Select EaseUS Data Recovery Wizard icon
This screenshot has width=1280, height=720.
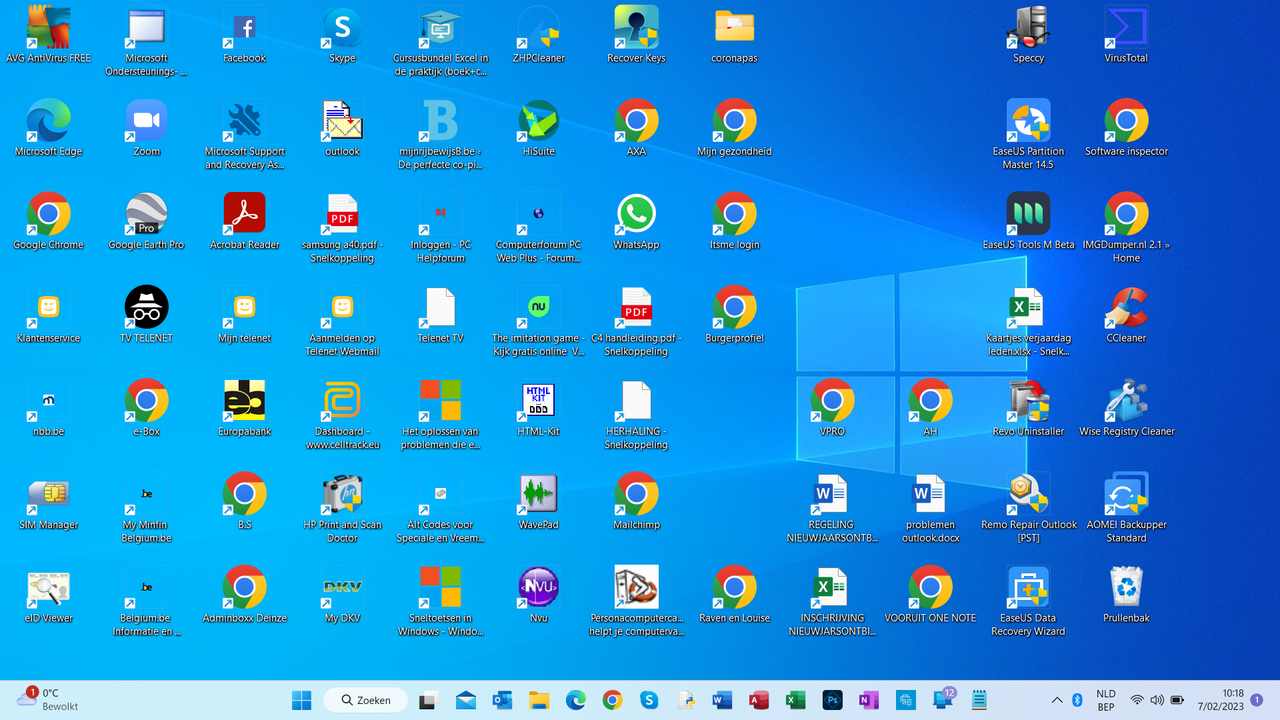pyautogui.click(x=1028, y=601)
